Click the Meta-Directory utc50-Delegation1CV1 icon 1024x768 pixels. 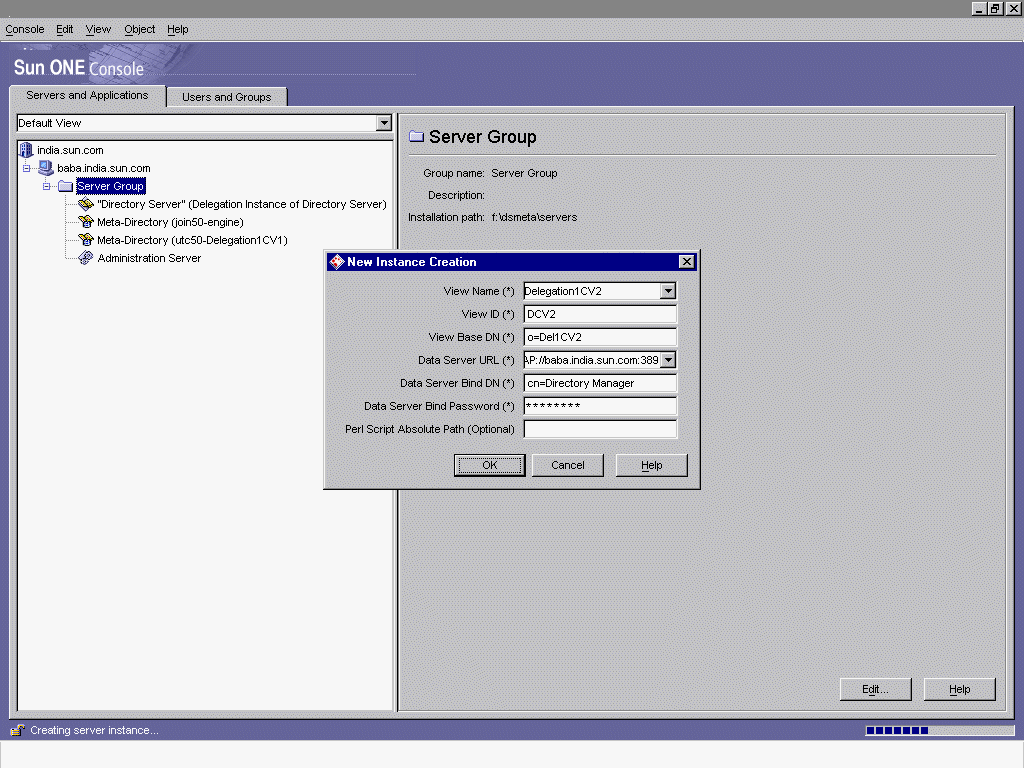point(86,240)
